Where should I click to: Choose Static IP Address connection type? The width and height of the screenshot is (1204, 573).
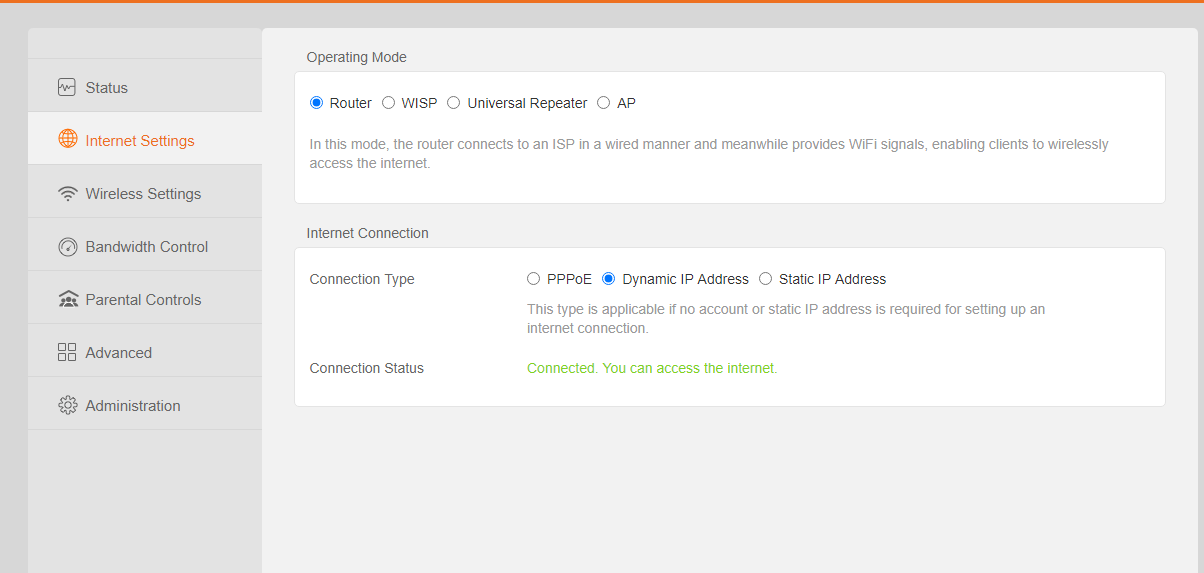click(766, 279)
